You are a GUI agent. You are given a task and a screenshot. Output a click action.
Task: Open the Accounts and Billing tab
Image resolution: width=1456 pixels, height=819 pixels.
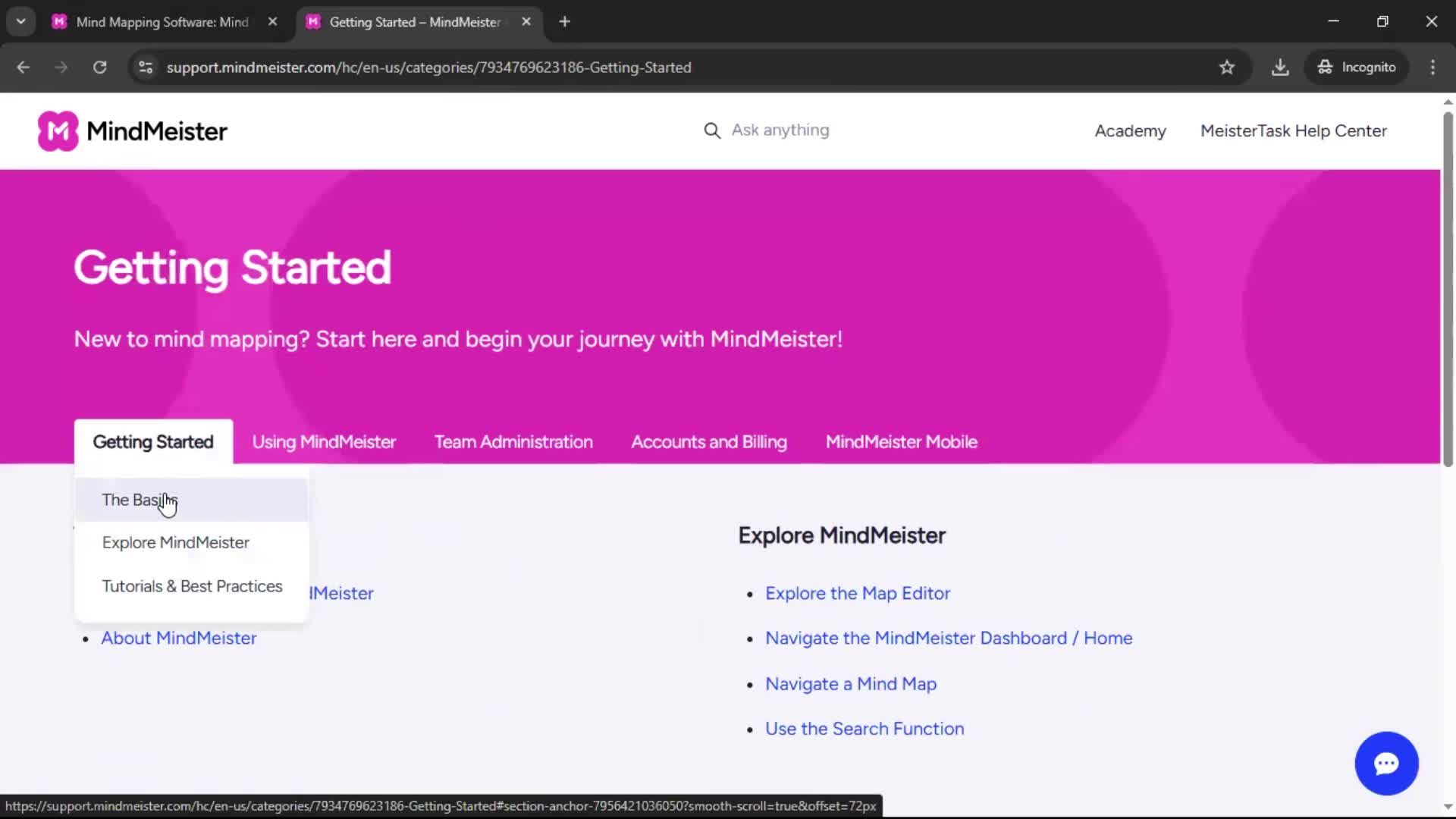(x=709, y=442)
